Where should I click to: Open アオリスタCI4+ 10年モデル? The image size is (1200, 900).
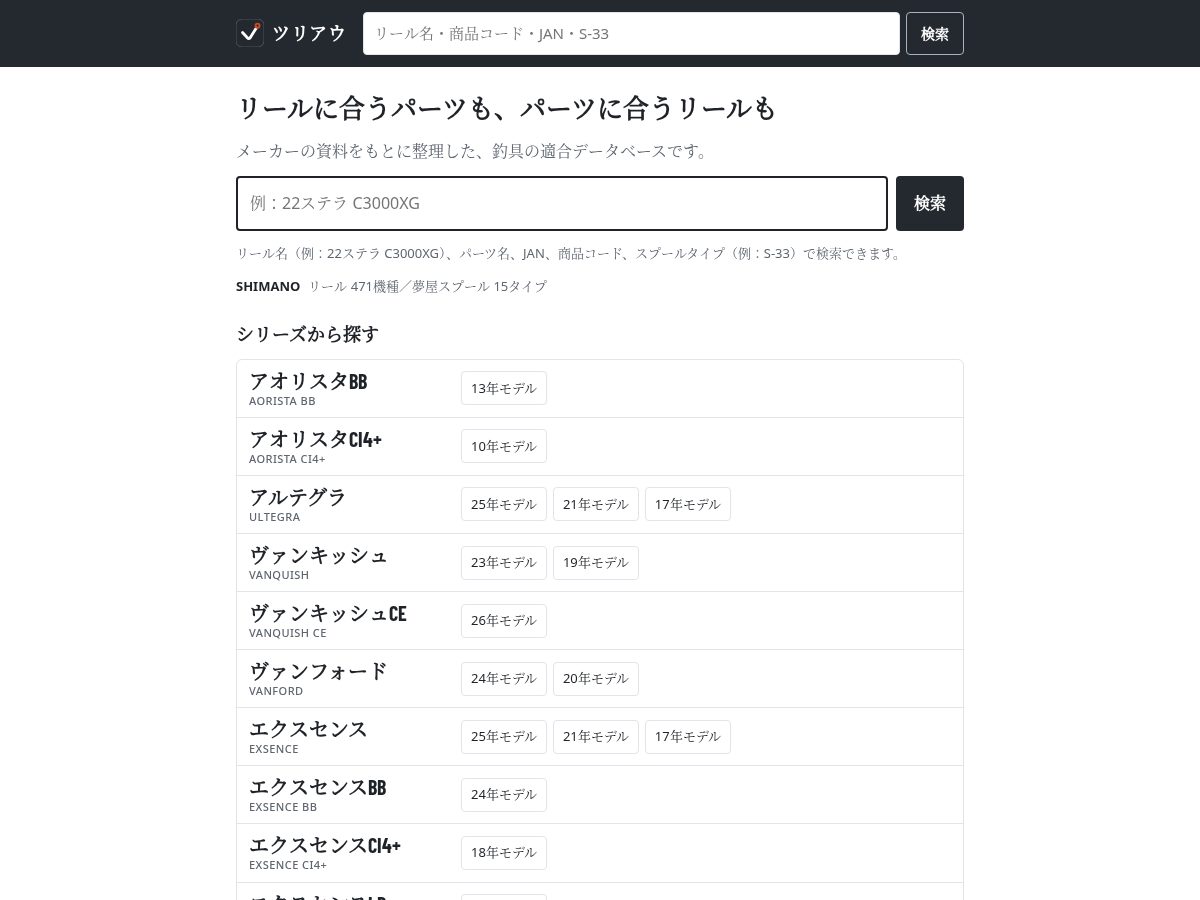pos(504,446)
